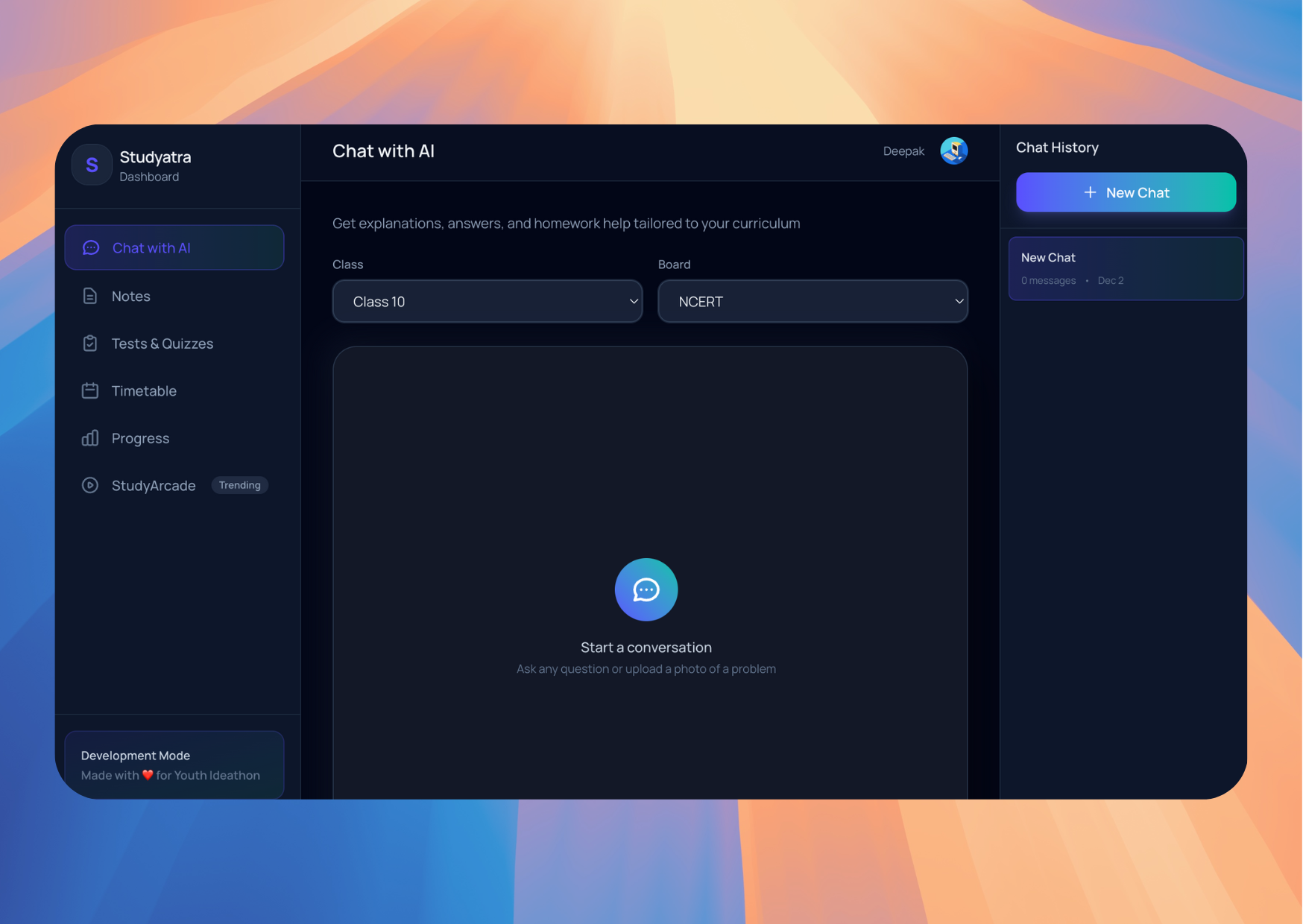Viewport: 1303px width, 924px height.
Task: Click the StudyArcade play icon
Action: point(90,486)
